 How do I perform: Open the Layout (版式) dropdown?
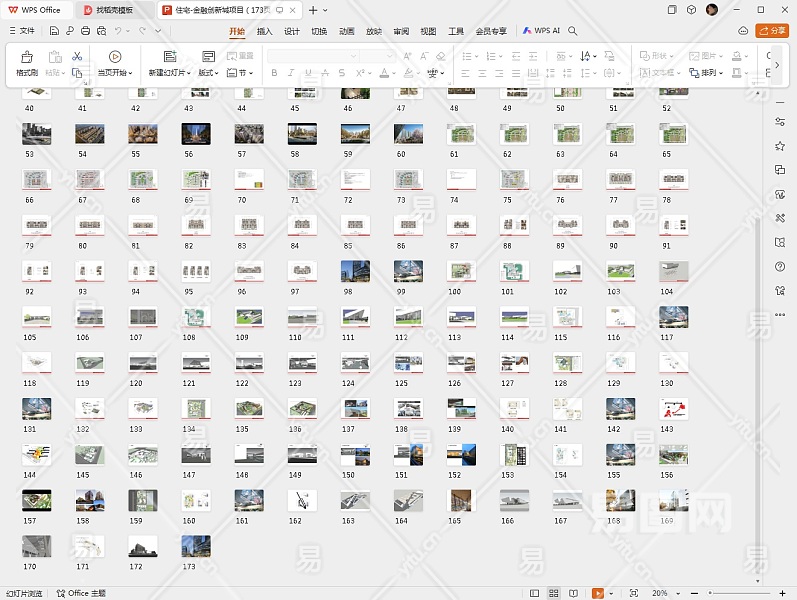point(208,73)
